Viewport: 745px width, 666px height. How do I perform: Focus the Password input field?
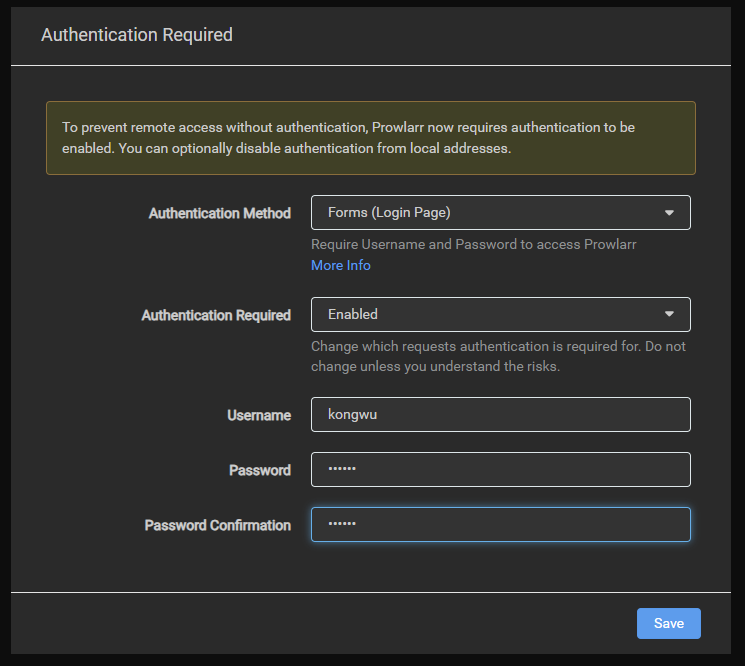501,469
